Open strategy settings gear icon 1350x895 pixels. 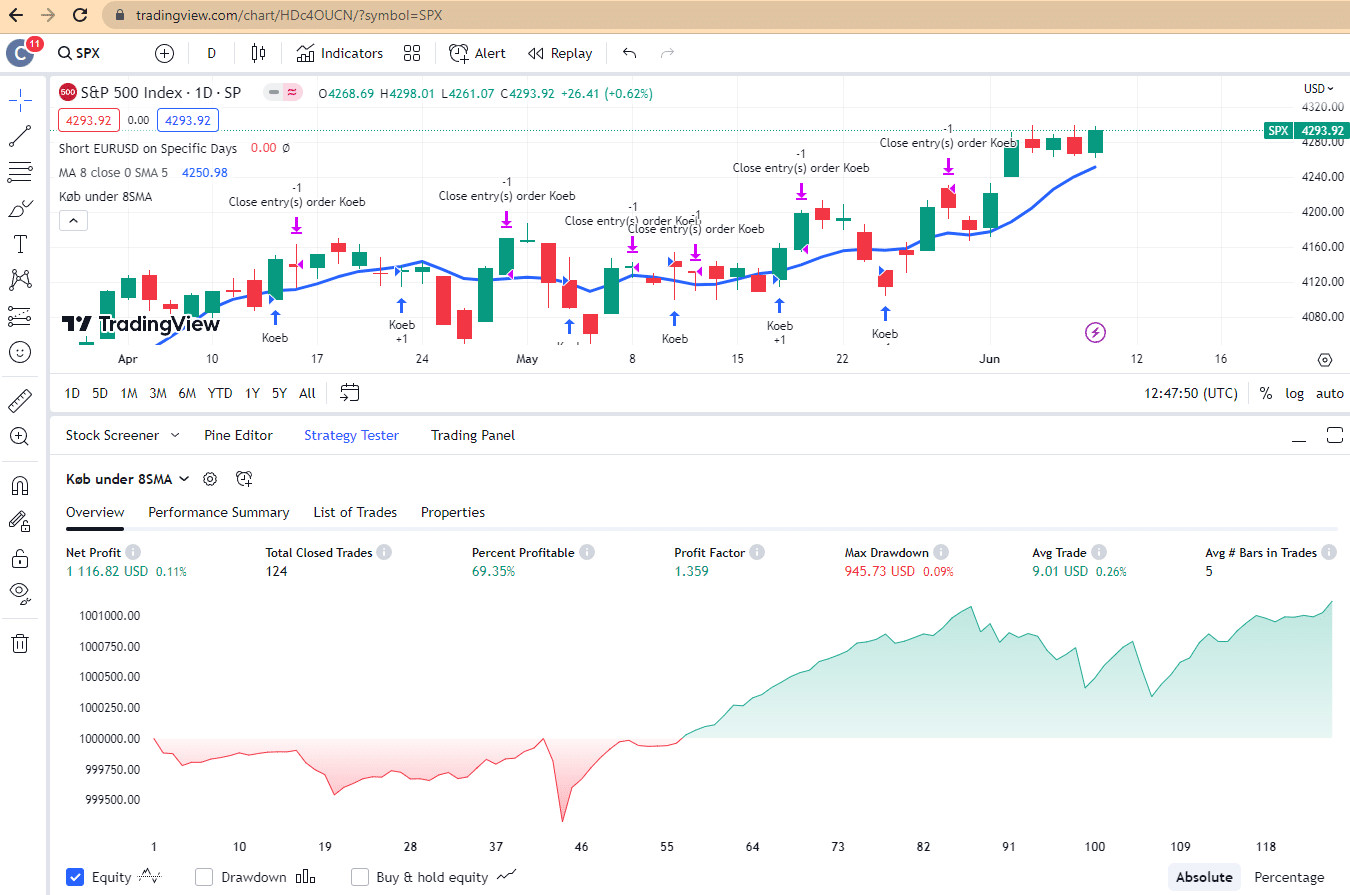[x=210, y=479]
